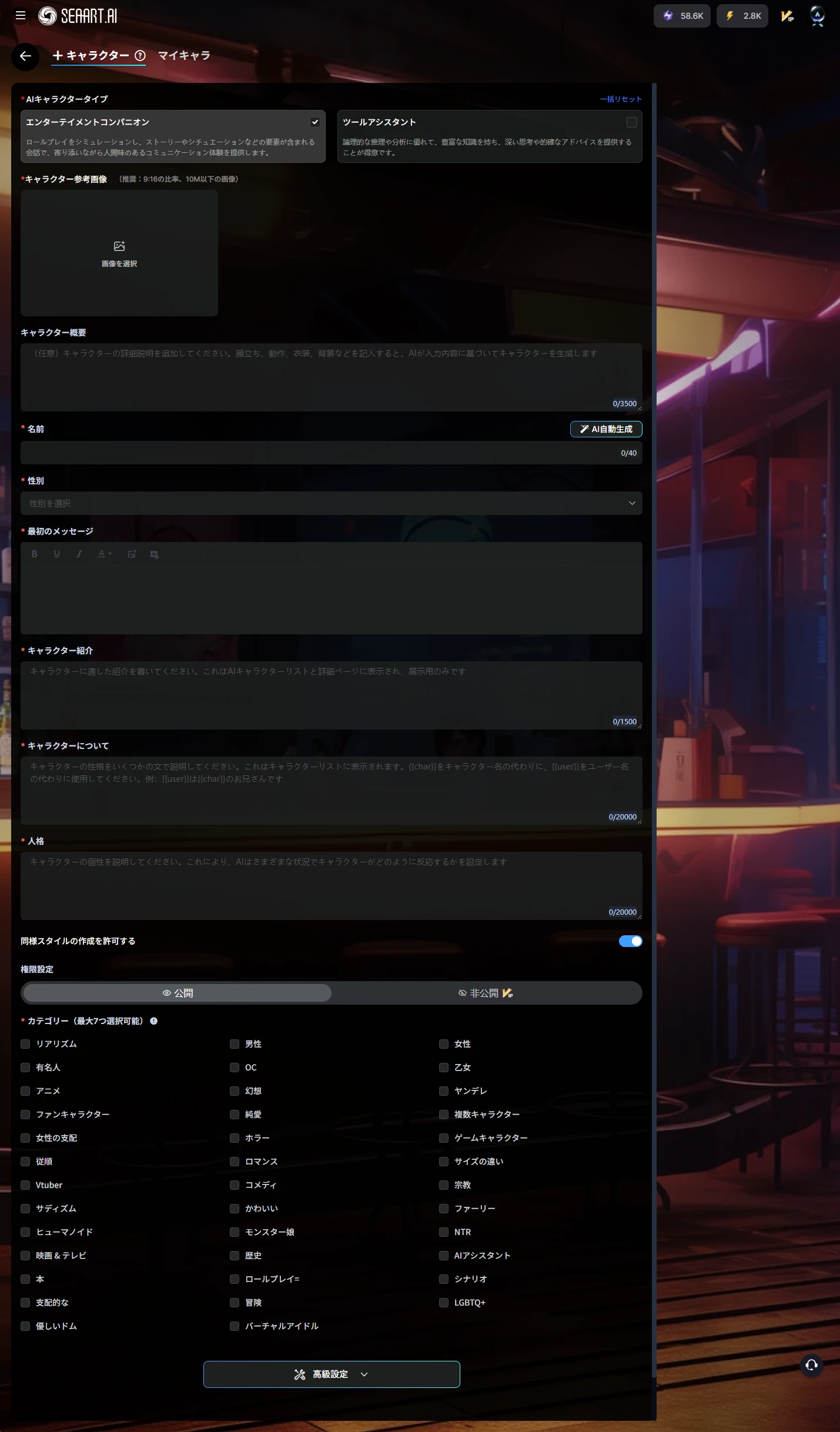
Task: Expand the 高級設定 section
Action: (x=332, y=1374)
